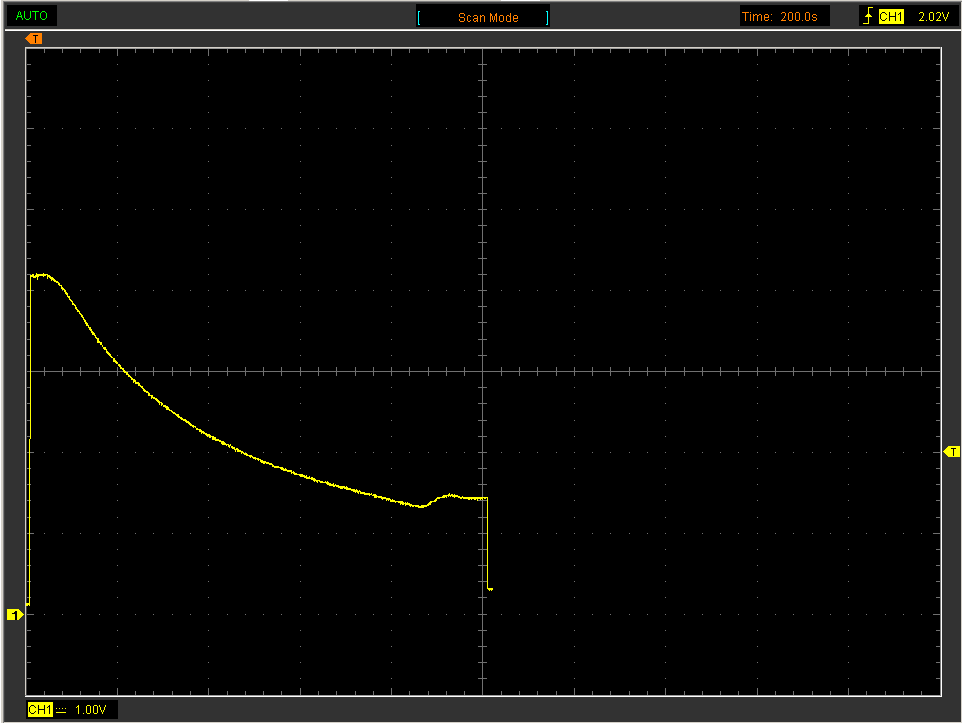Click the CH1 coupling symbol beside scale
The image size is (962, 723).
click(x=61, y=710)
